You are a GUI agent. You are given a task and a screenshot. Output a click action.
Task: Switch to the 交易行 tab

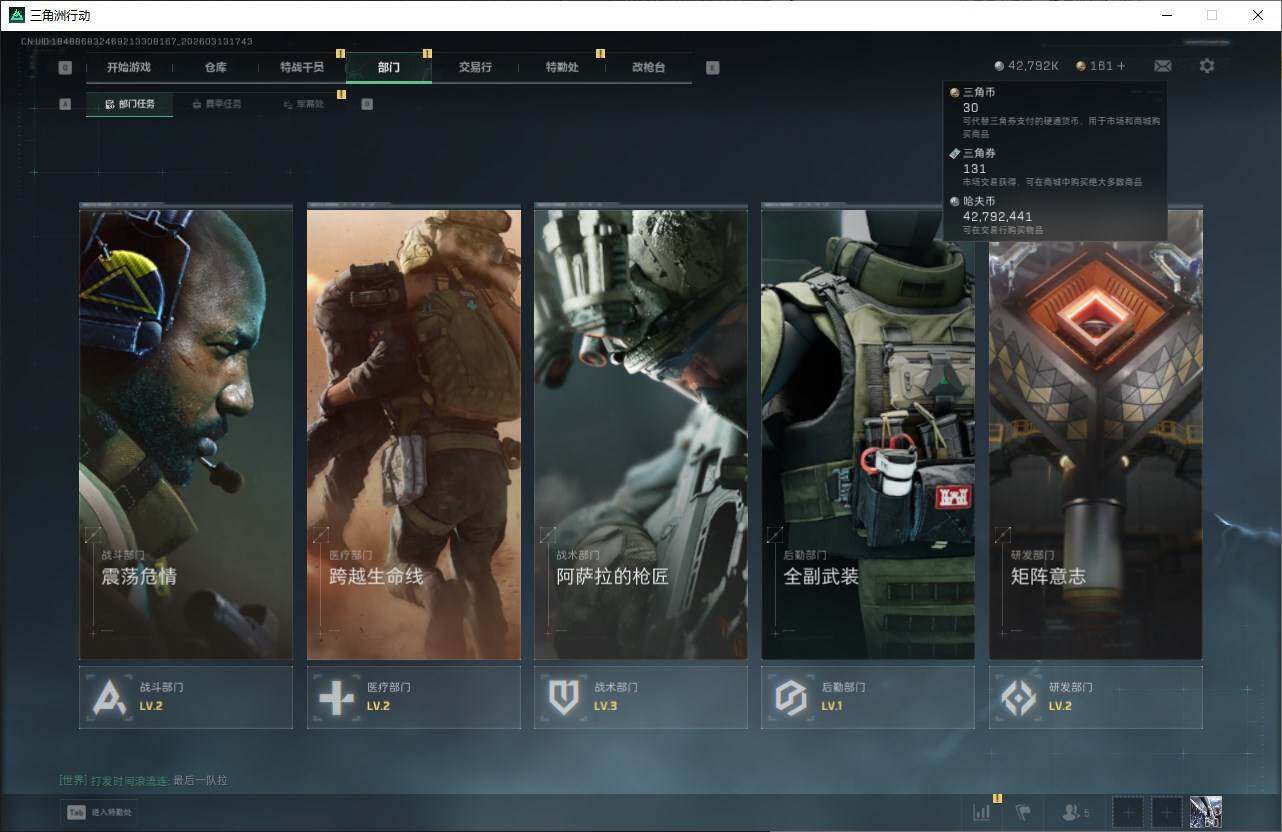tap(475, 67)
